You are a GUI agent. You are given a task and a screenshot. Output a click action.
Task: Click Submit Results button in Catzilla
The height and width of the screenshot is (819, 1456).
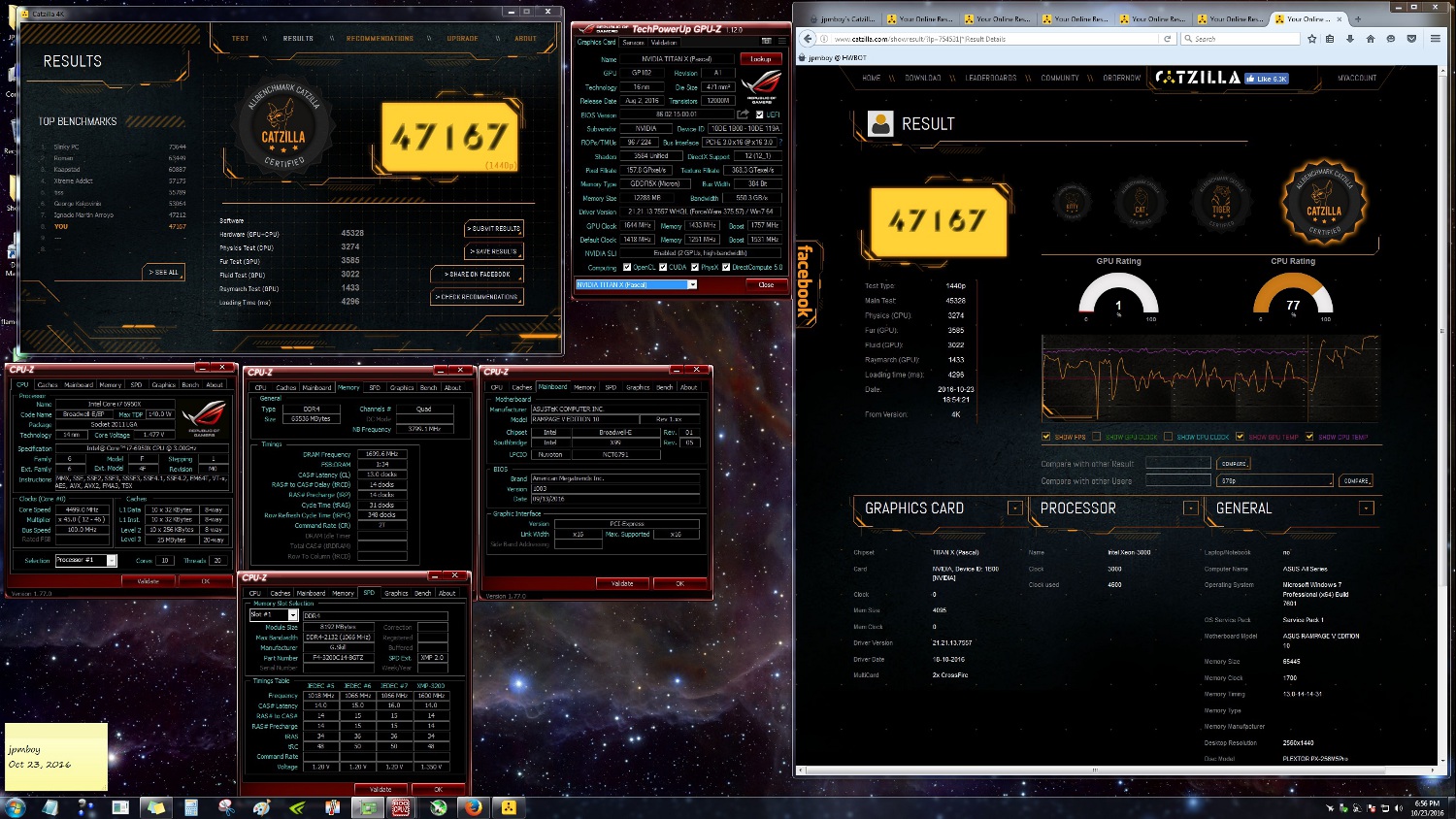pyautogui.click(x=494, y=229)
